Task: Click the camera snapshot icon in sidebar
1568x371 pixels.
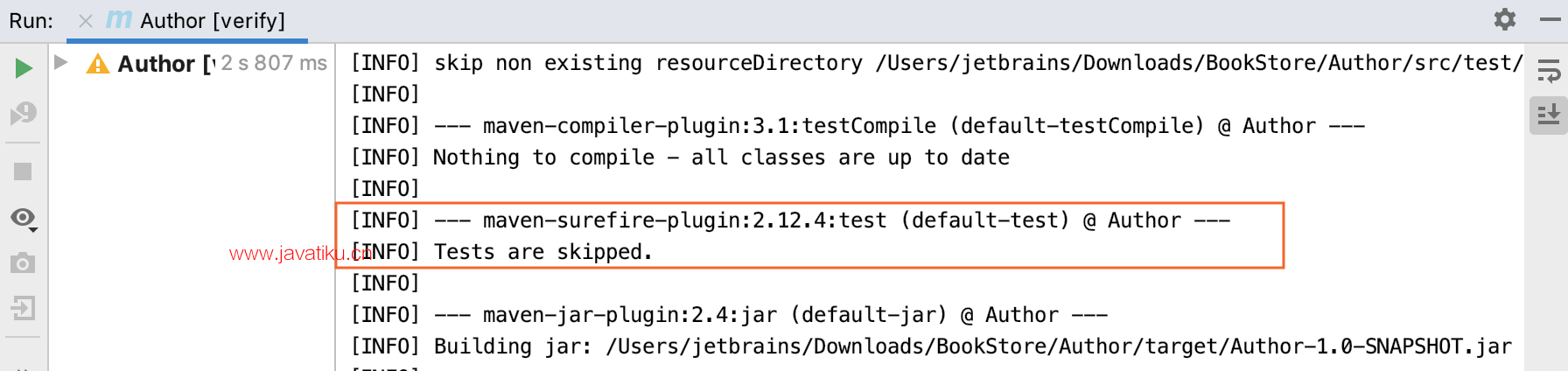Action: click(x=23, y=262)
